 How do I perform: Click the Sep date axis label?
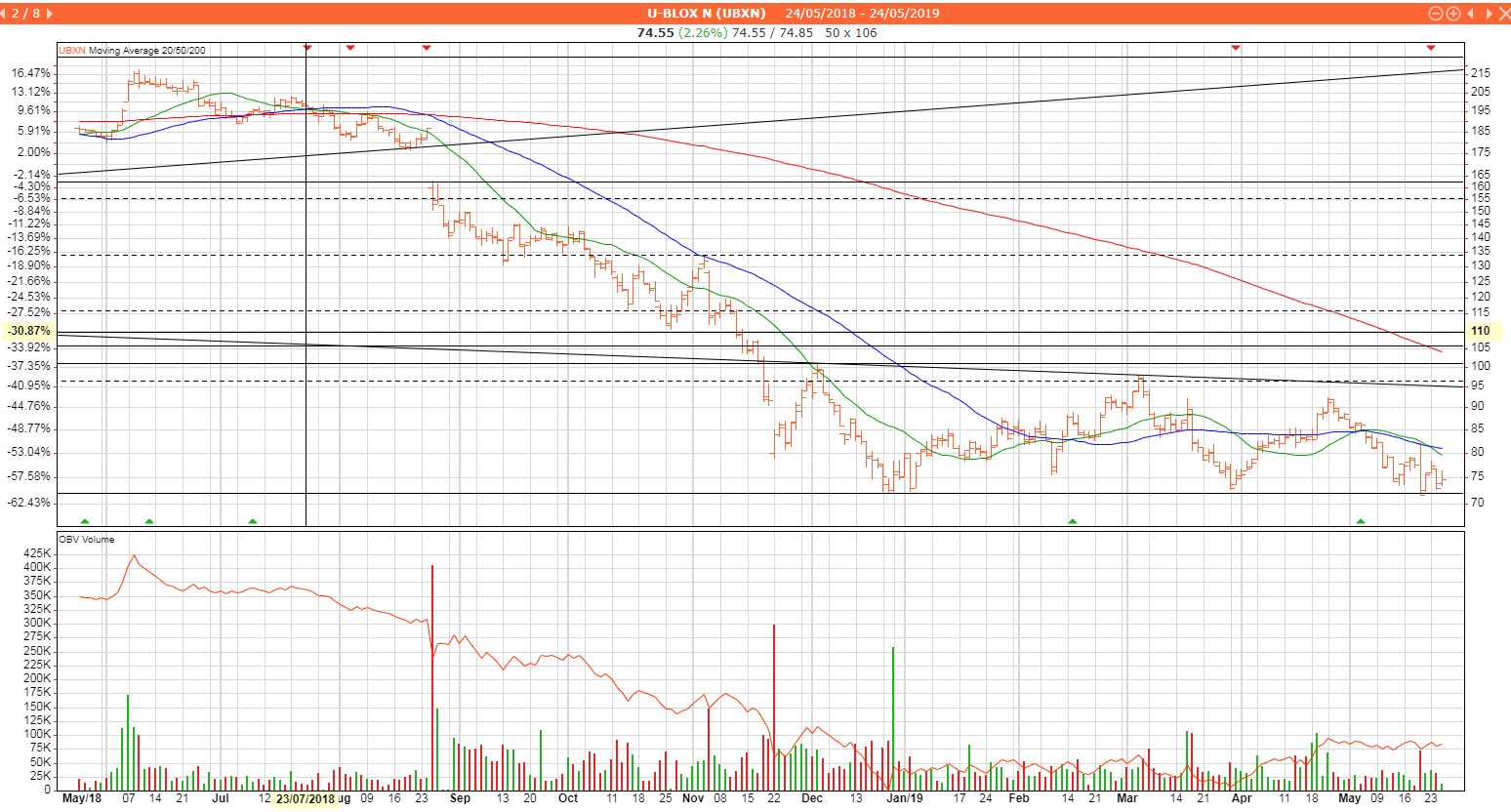(461, 798)
